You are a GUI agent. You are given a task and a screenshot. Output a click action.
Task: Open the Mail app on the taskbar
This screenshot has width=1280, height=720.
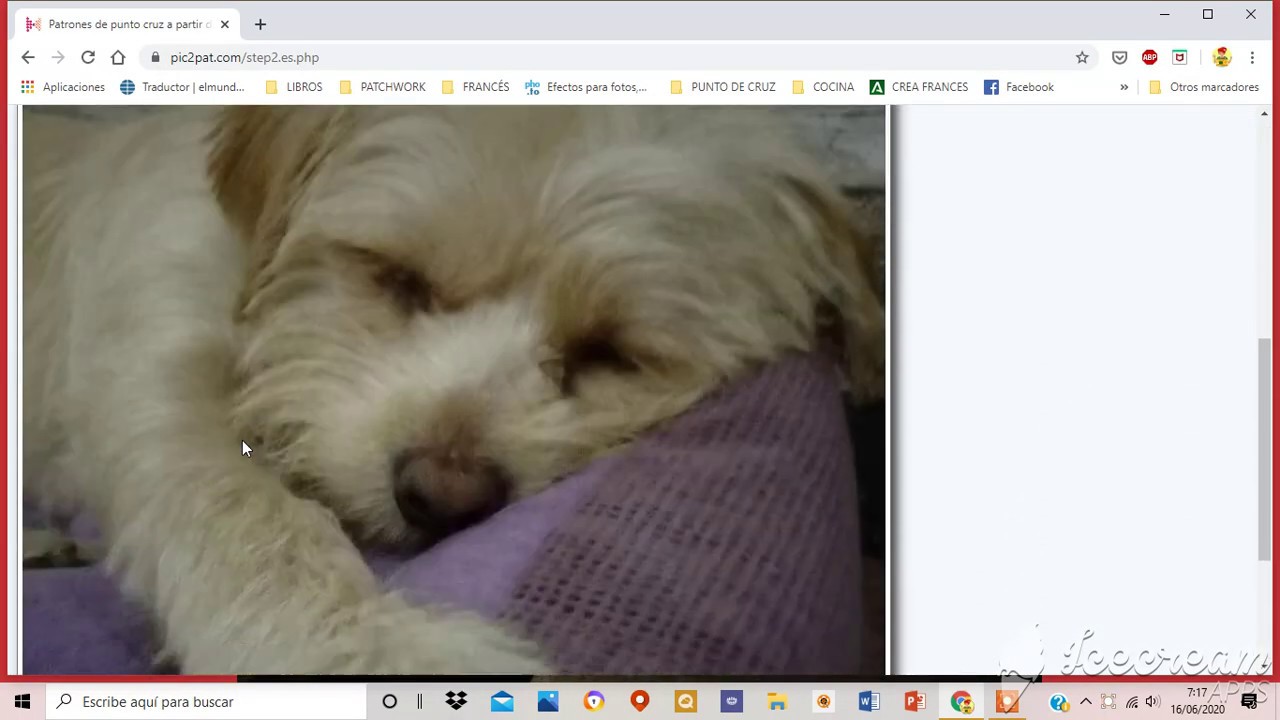click(502, 702)
